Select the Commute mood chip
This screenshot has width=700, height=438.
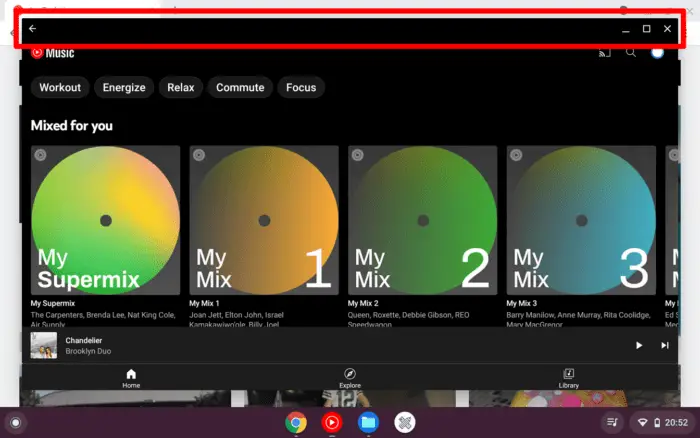pos(240,88)
